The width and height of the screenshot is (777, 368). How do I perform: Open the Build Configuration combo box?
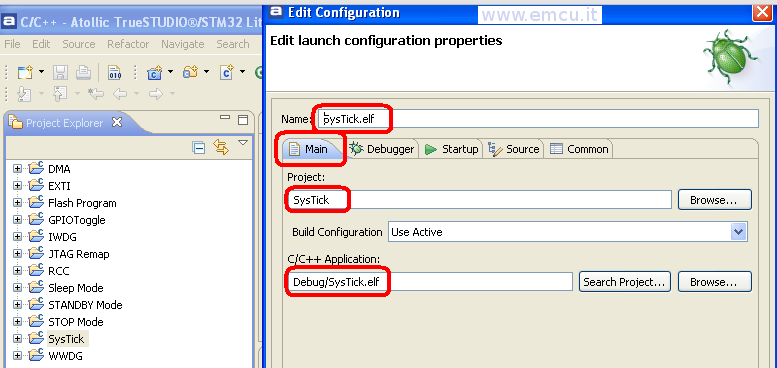pyautogui.click(x=568, y=232)
